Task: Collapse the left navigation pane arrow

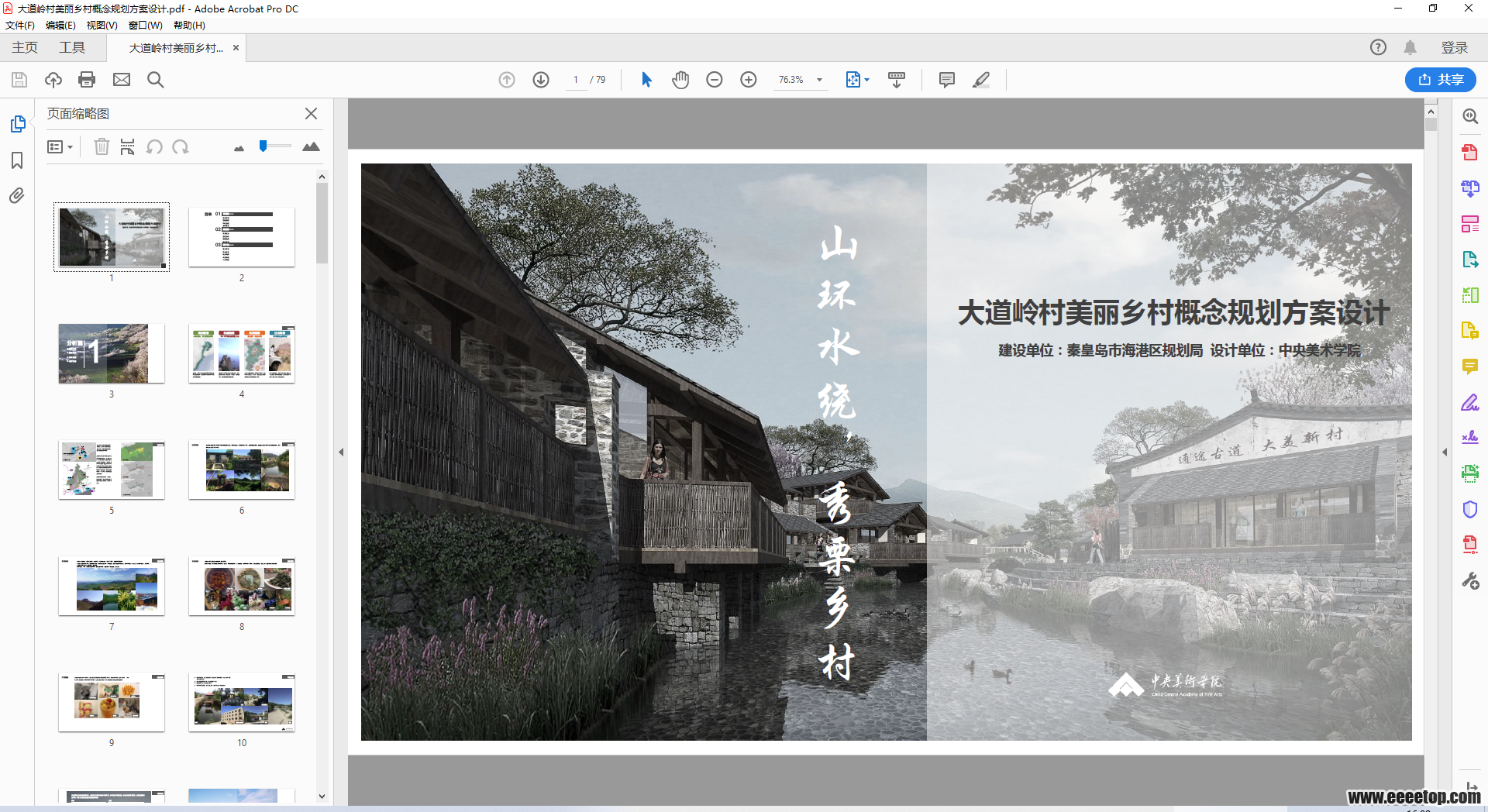Action: [x=341, y=452]
